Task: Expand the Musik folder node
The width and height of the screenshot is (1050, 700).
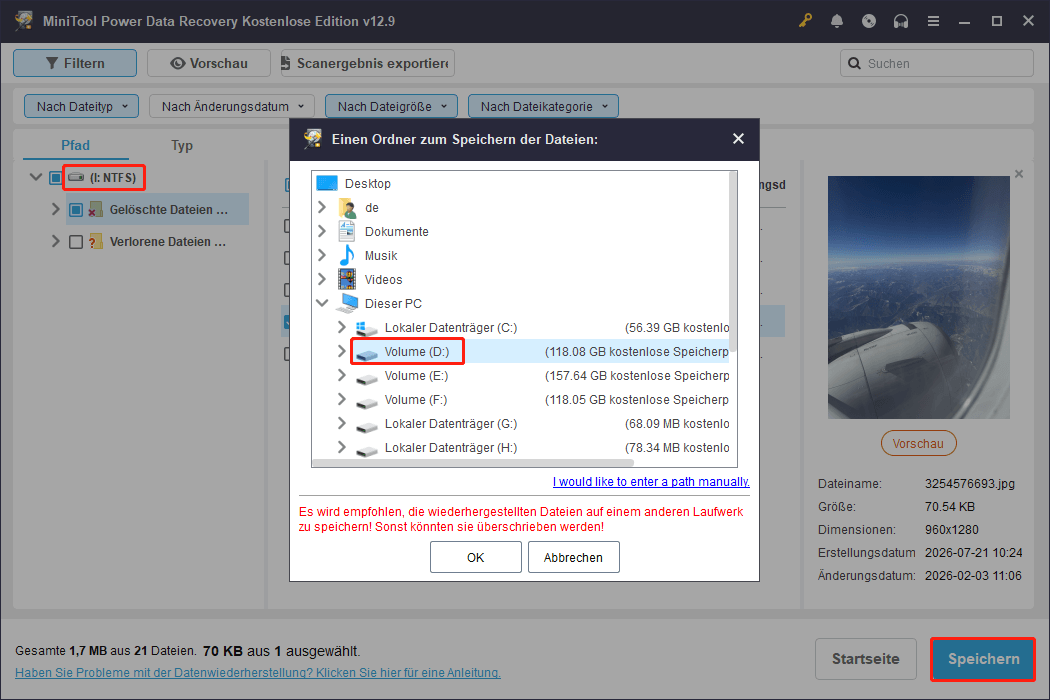Action: tap(322, 255)
